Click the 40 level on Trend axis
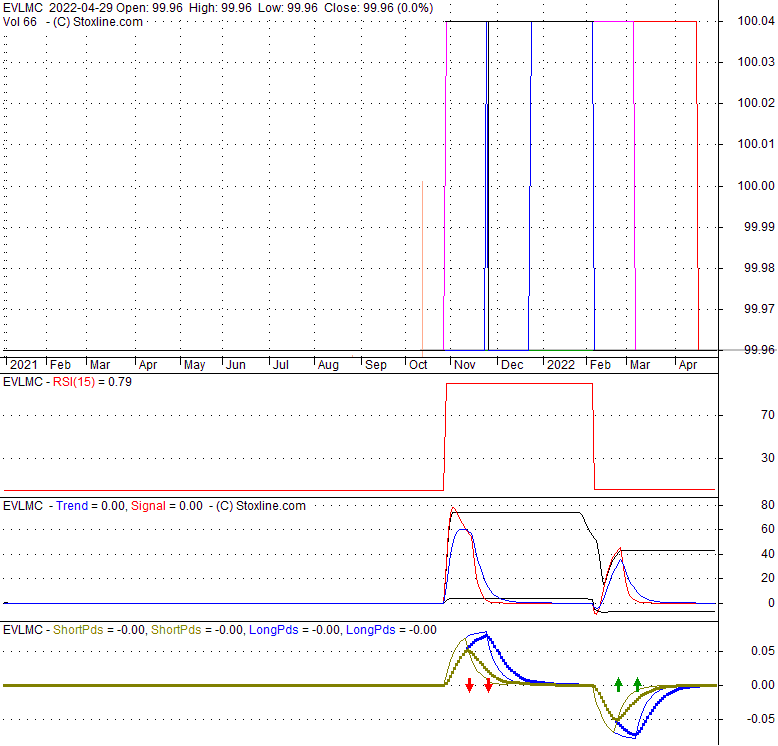 pyautogui.click(x=768, y=554)
